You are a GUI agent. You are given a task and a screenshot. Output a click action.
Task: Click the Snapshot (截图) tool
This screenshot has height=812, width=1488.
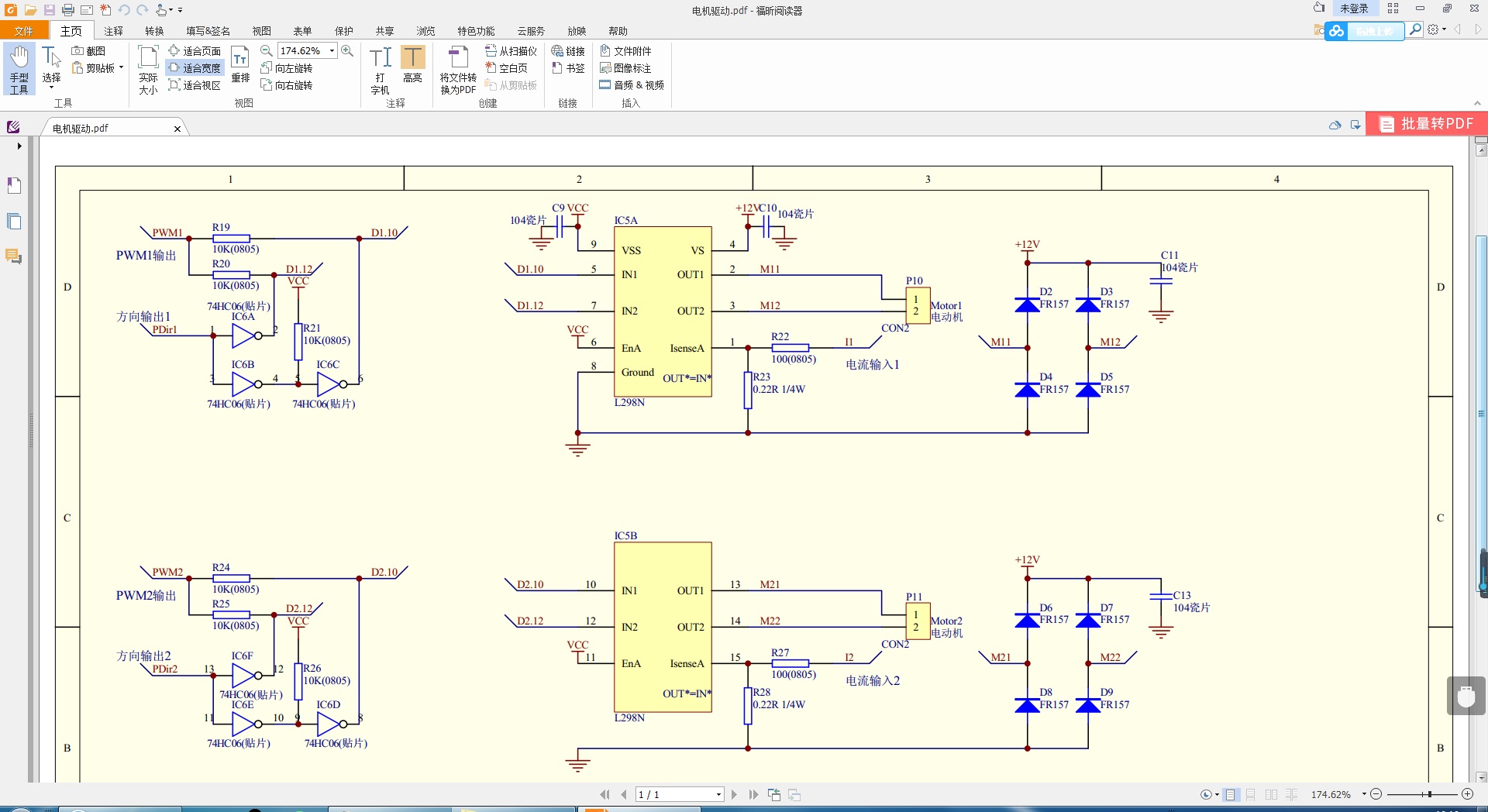point(88,51)
